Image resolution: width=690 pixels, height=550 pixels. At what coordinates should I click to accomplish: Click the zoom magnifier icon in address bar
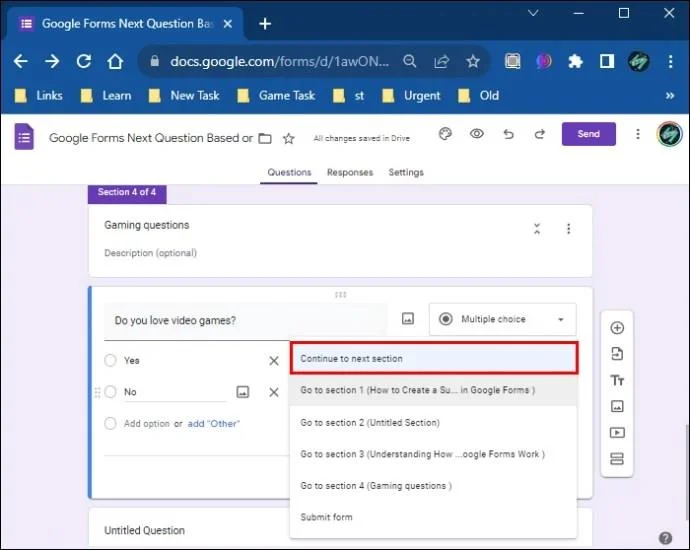[x=410, y=61]
